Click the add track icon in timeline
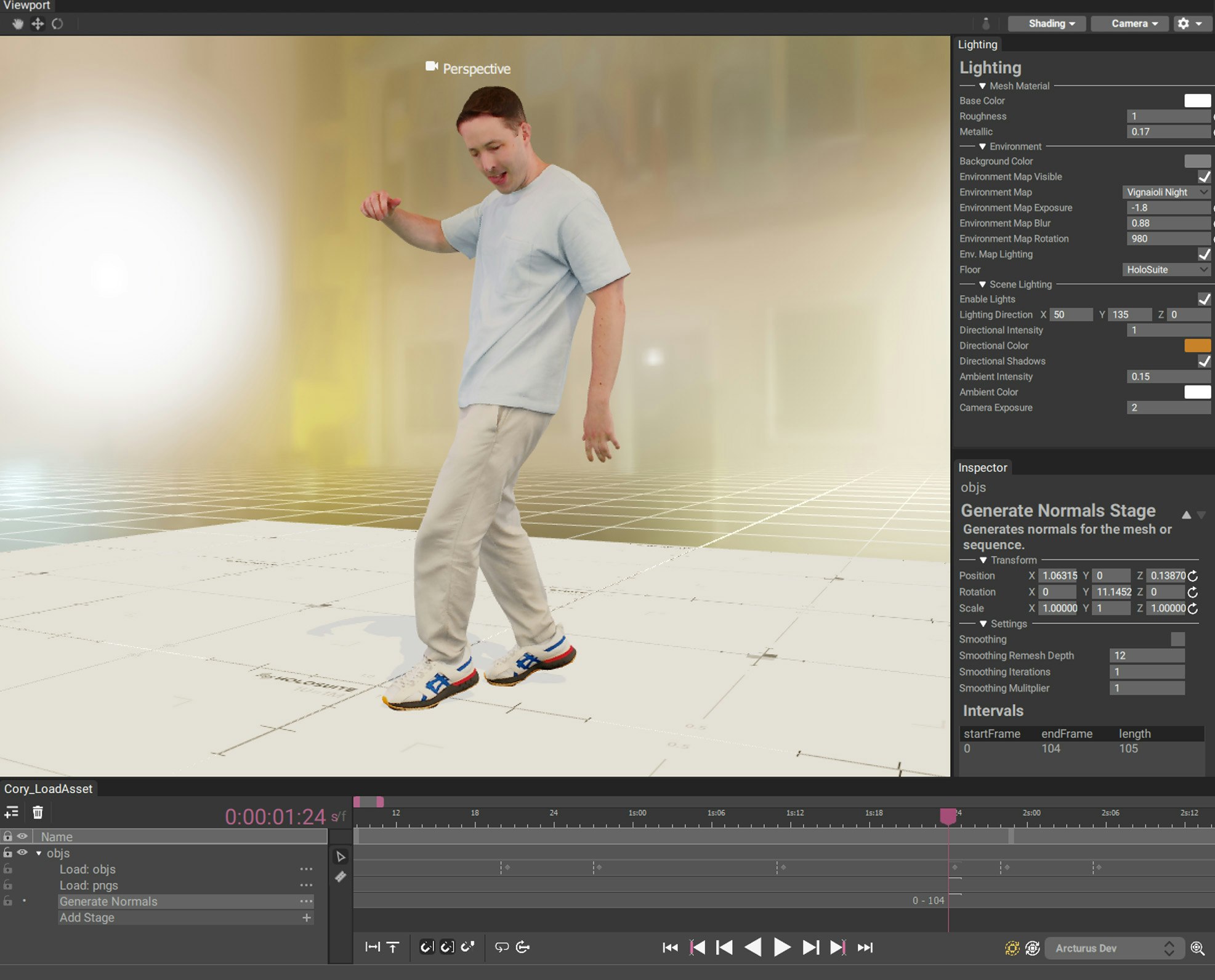The width and height of the screenshot is (1215, 980). click(11, 813)
